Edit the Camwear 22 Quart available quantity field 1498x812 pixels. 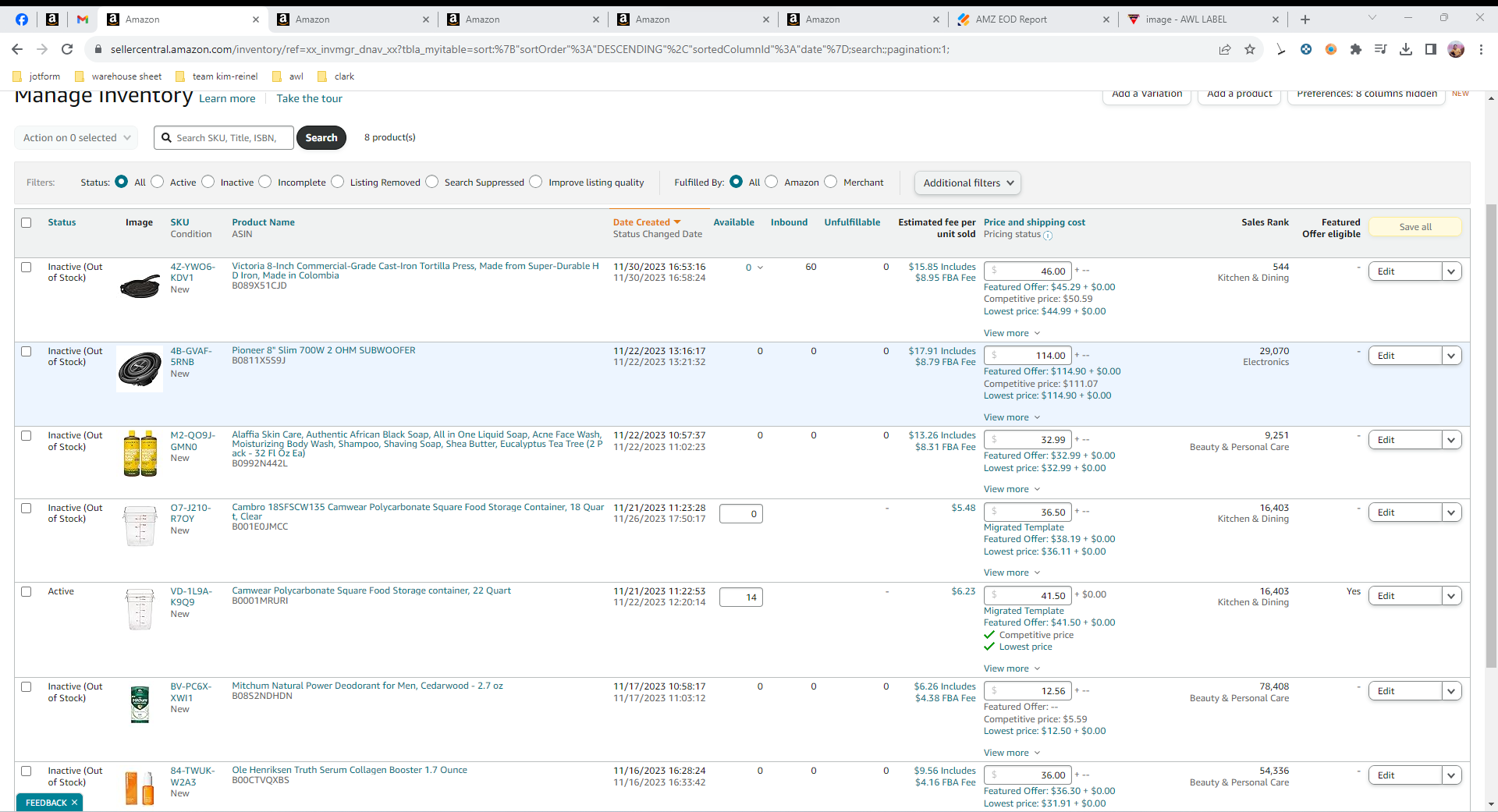[740, 597]
